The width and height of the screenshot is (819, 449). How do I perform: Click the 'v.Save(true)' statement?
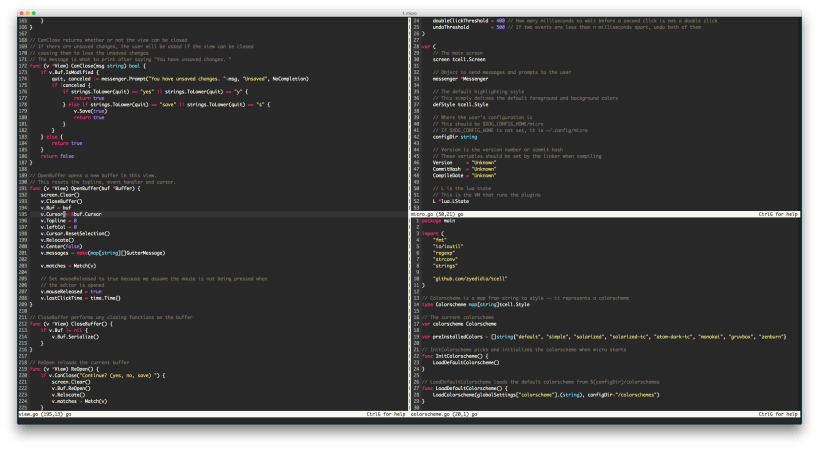tap(90, 111)
